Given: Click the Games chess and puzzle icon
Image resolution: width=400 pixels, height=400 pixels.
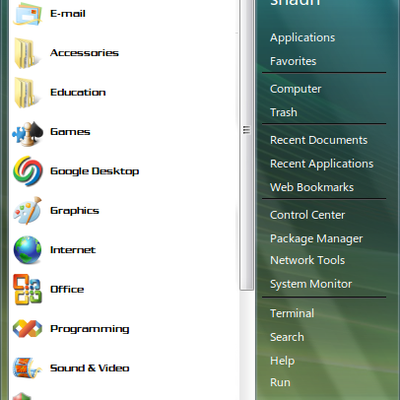Looking at the screenshot, I should click(27, 133).
